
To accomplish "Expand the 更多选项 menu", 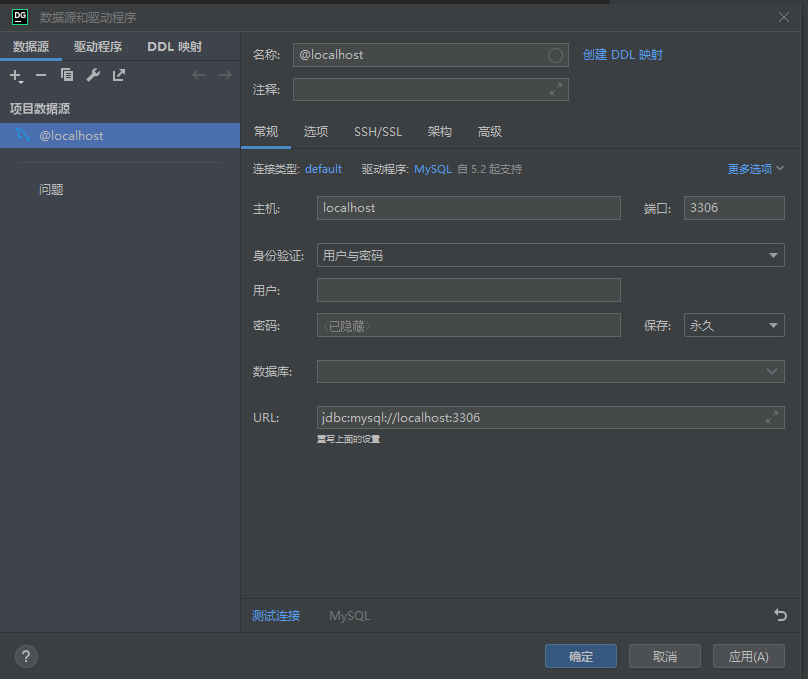I will 755,169.
